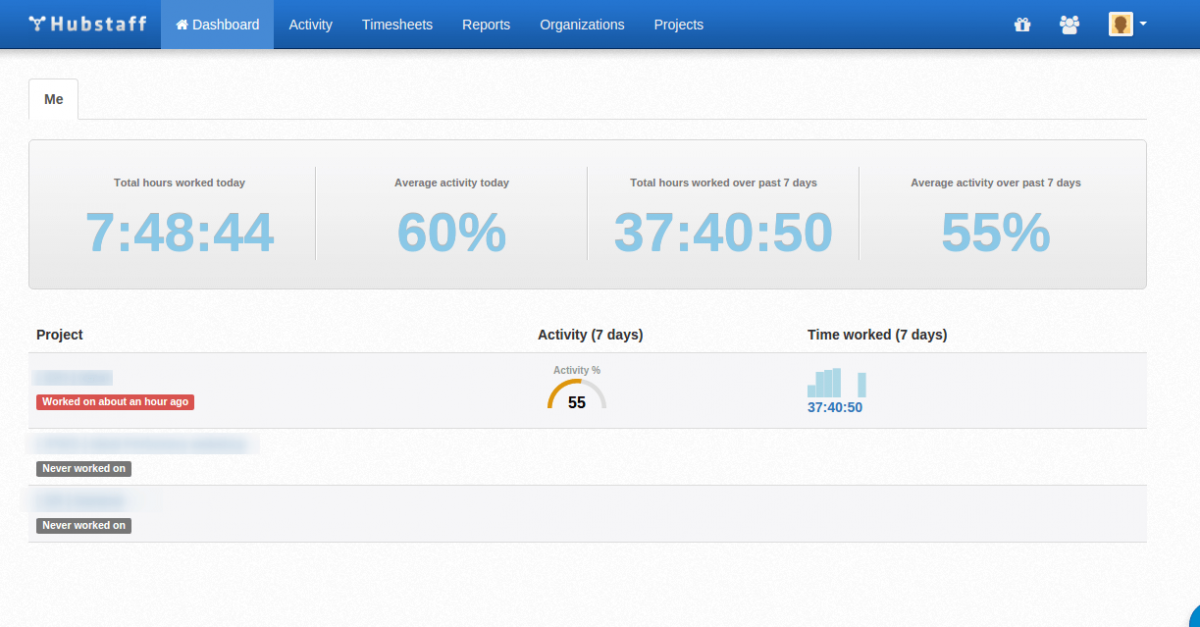The height and width of the screenshot is (627, 1200).
Task: Click the 55% seven-day average activity
Action: [x=995, y=232]
